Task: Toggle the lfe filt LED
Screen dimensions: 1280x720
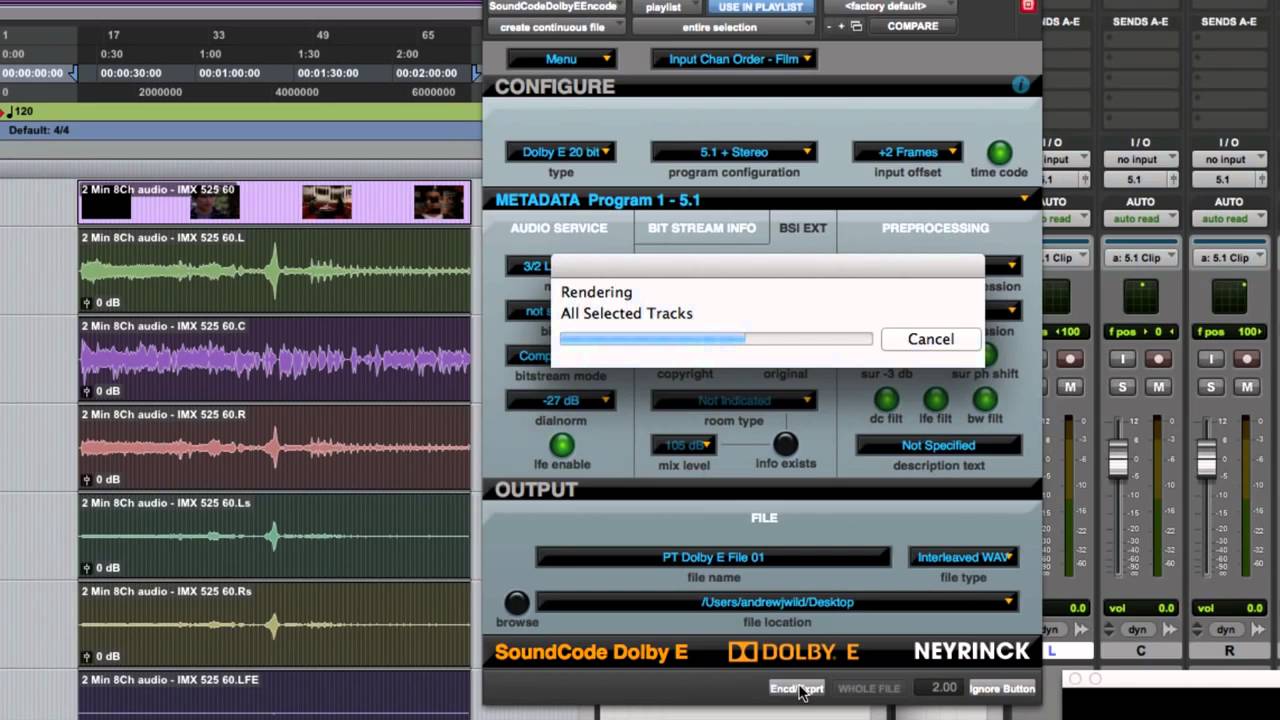Action: coord(935,400)
